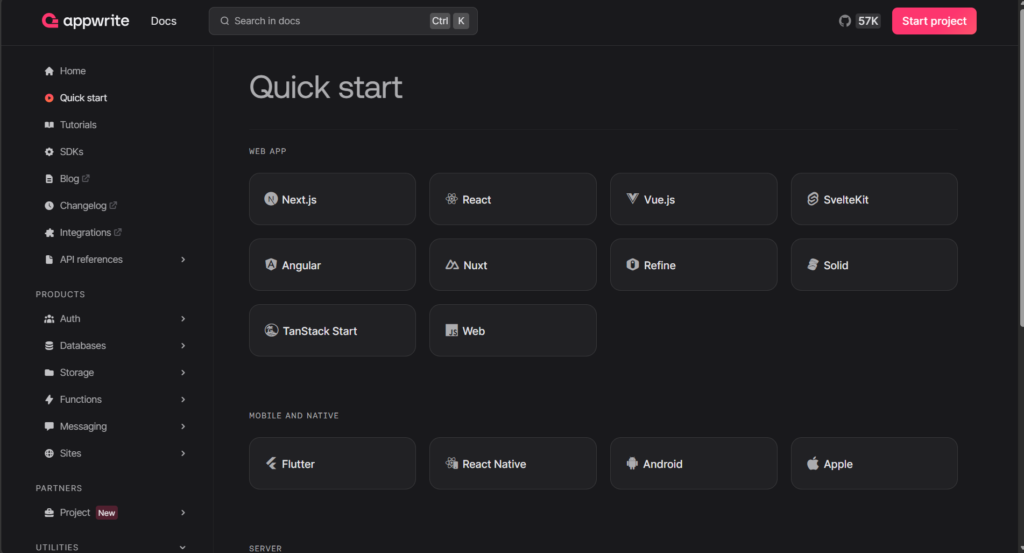This screenshot has width=1024, height=553.
Task: Click the Sites globe icon
Action: [49, 453]
